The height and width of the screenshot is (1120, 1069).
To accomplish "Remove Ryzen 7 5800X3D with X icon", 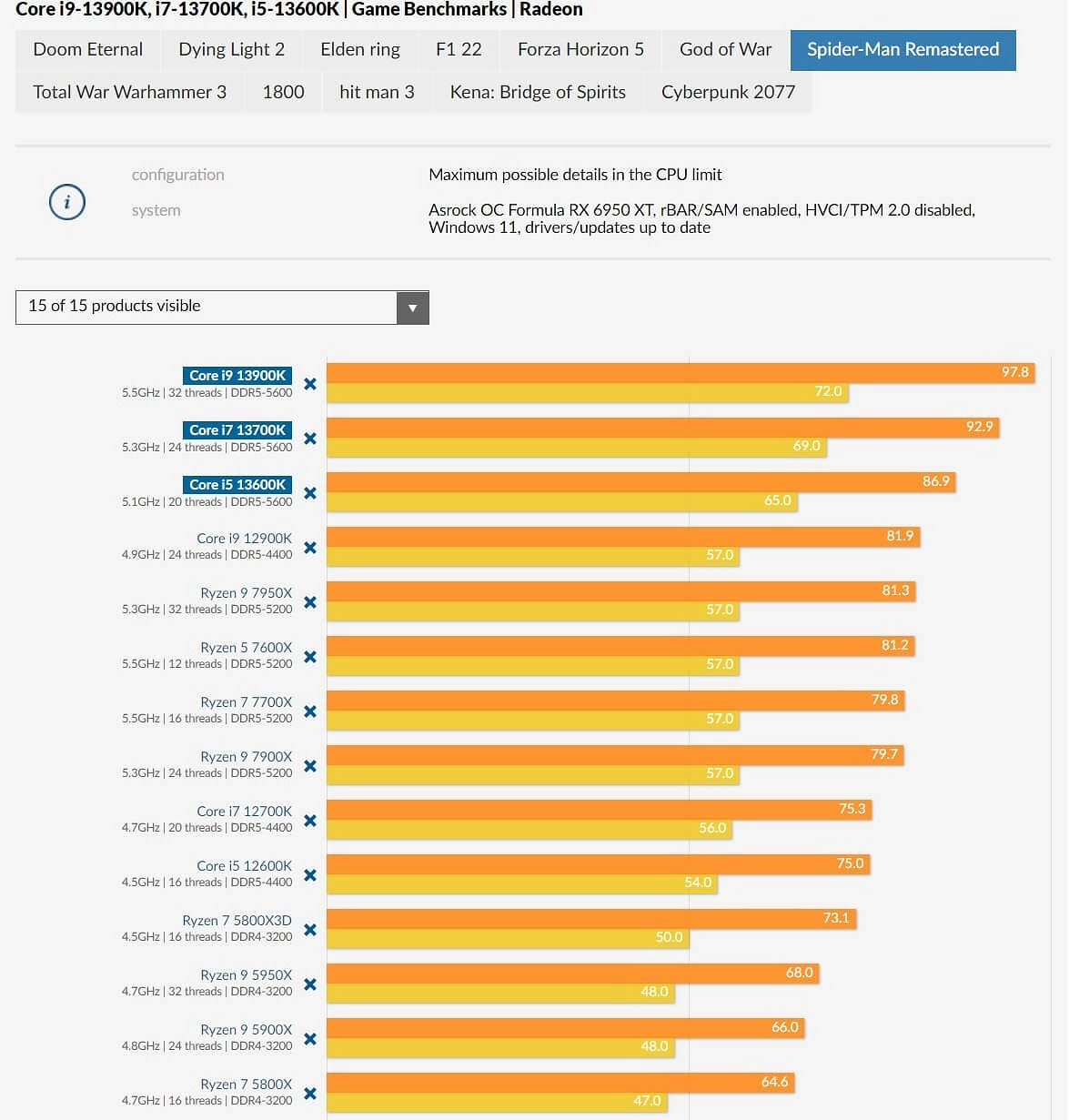I will tap(310, 930).
